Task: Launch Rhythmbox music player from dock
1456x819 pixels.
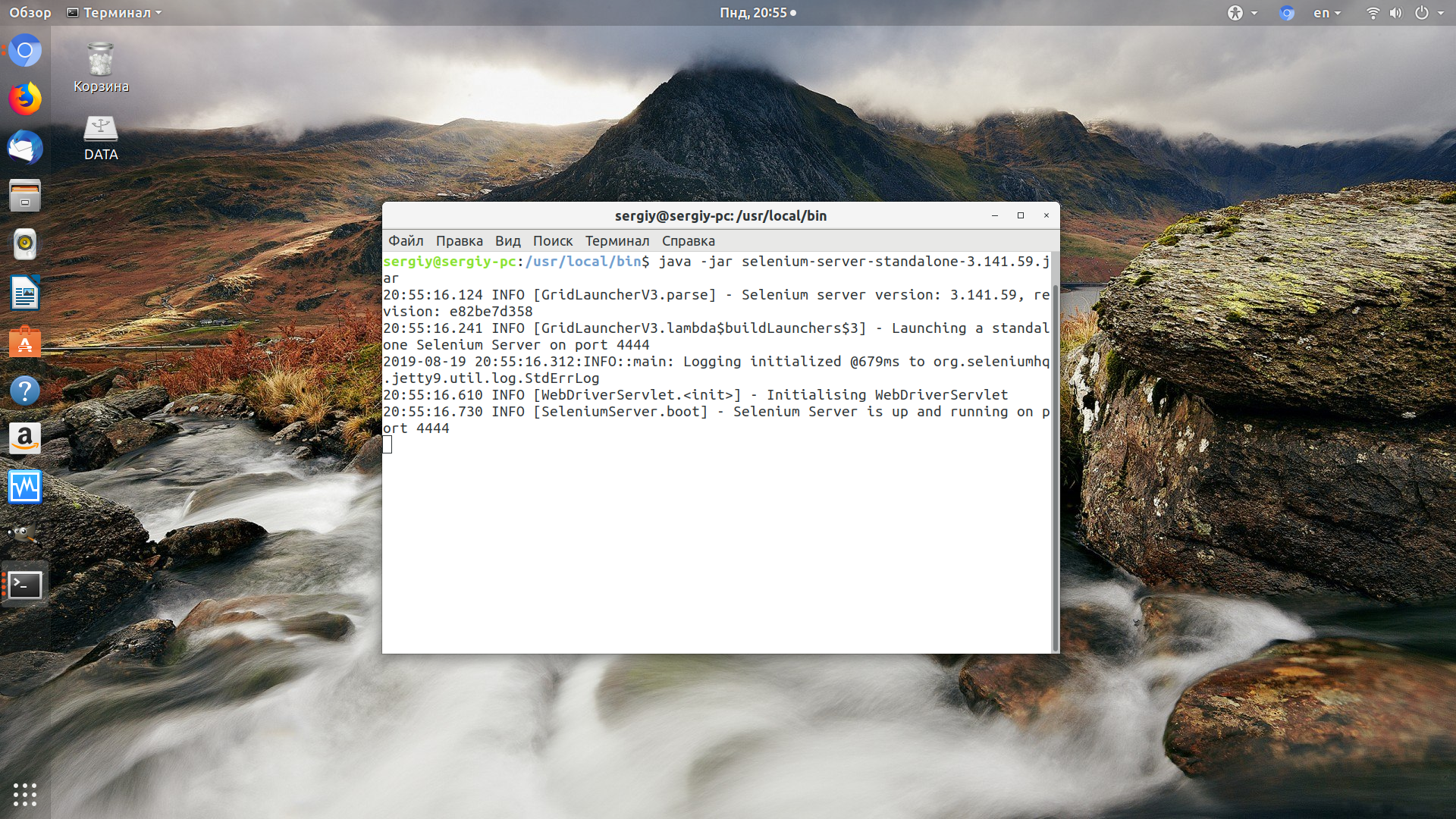Action: point(25,245)
